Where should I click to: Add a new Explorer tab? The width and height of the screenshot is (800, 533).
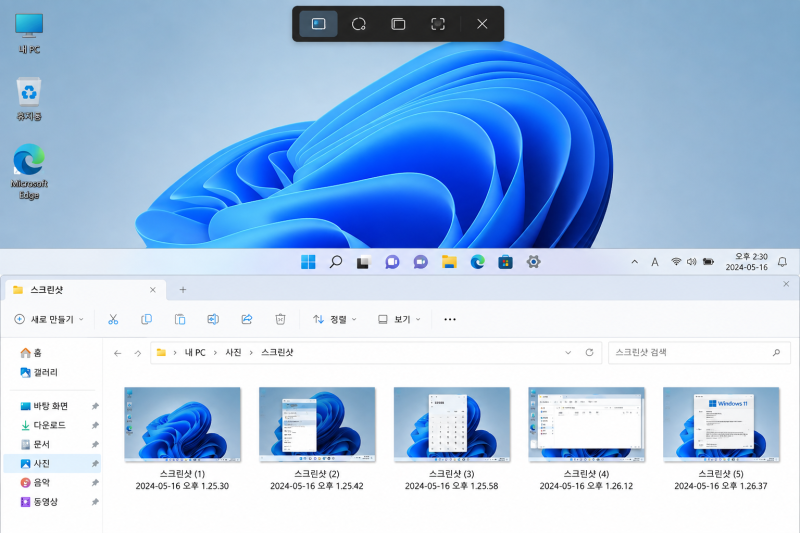[x=183, y=290]
